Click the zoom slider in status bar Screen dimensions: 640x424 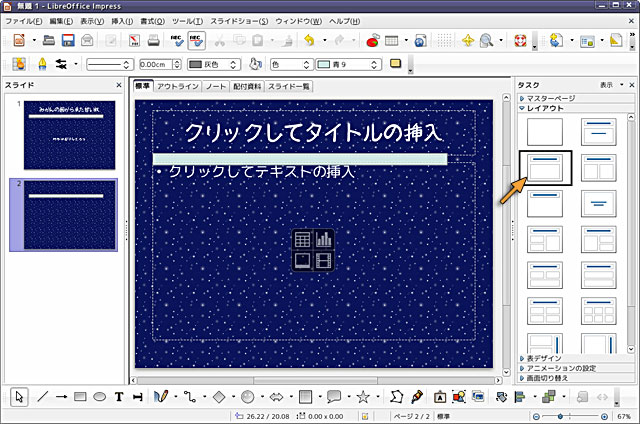[573, 415]
